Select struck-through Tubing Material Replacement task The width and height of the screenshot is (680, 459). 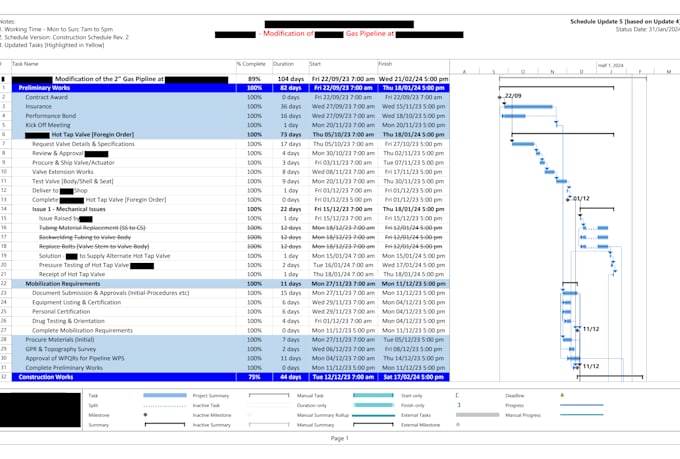click(x=92, y=228)
